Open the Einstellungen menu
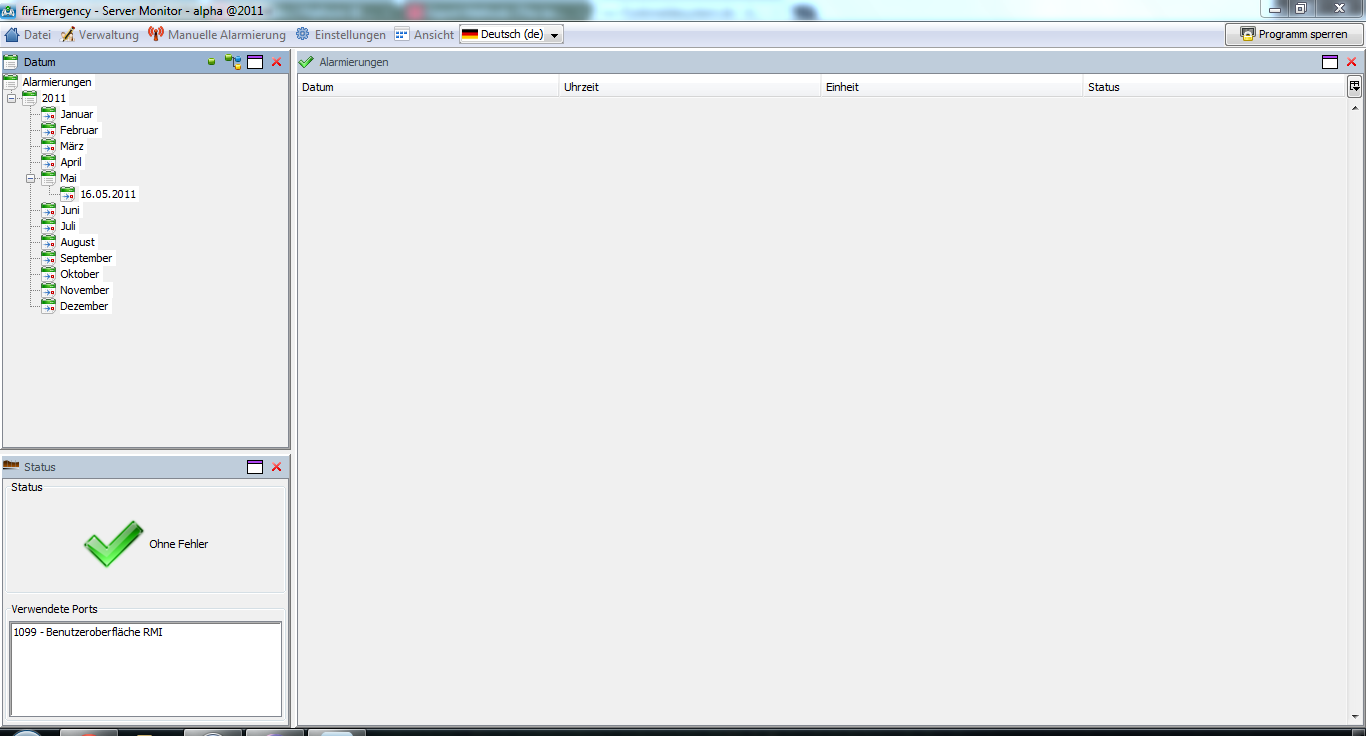 click(x=341, y=35)
